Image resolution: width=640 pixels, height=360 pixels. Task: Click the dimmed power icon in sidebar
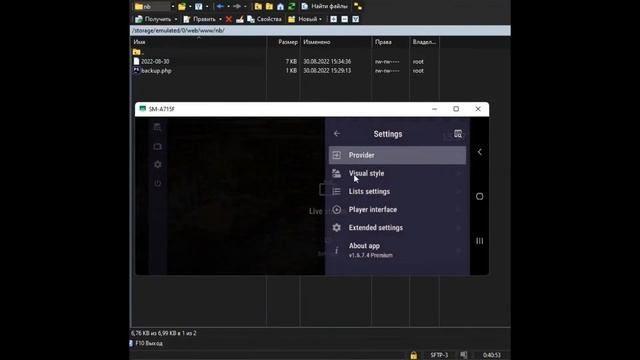(158, 183)
